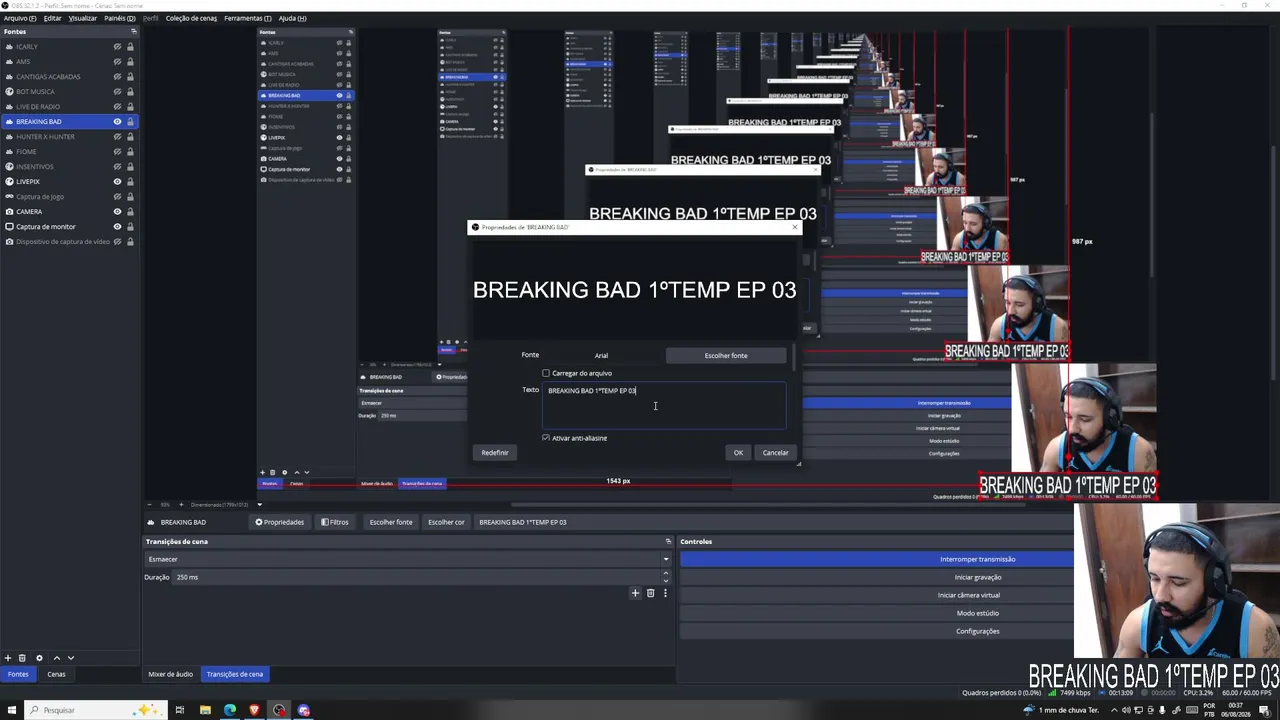Click the Texto input field in properties dialog
This screenshot has width=1280, height=720.
664,406
